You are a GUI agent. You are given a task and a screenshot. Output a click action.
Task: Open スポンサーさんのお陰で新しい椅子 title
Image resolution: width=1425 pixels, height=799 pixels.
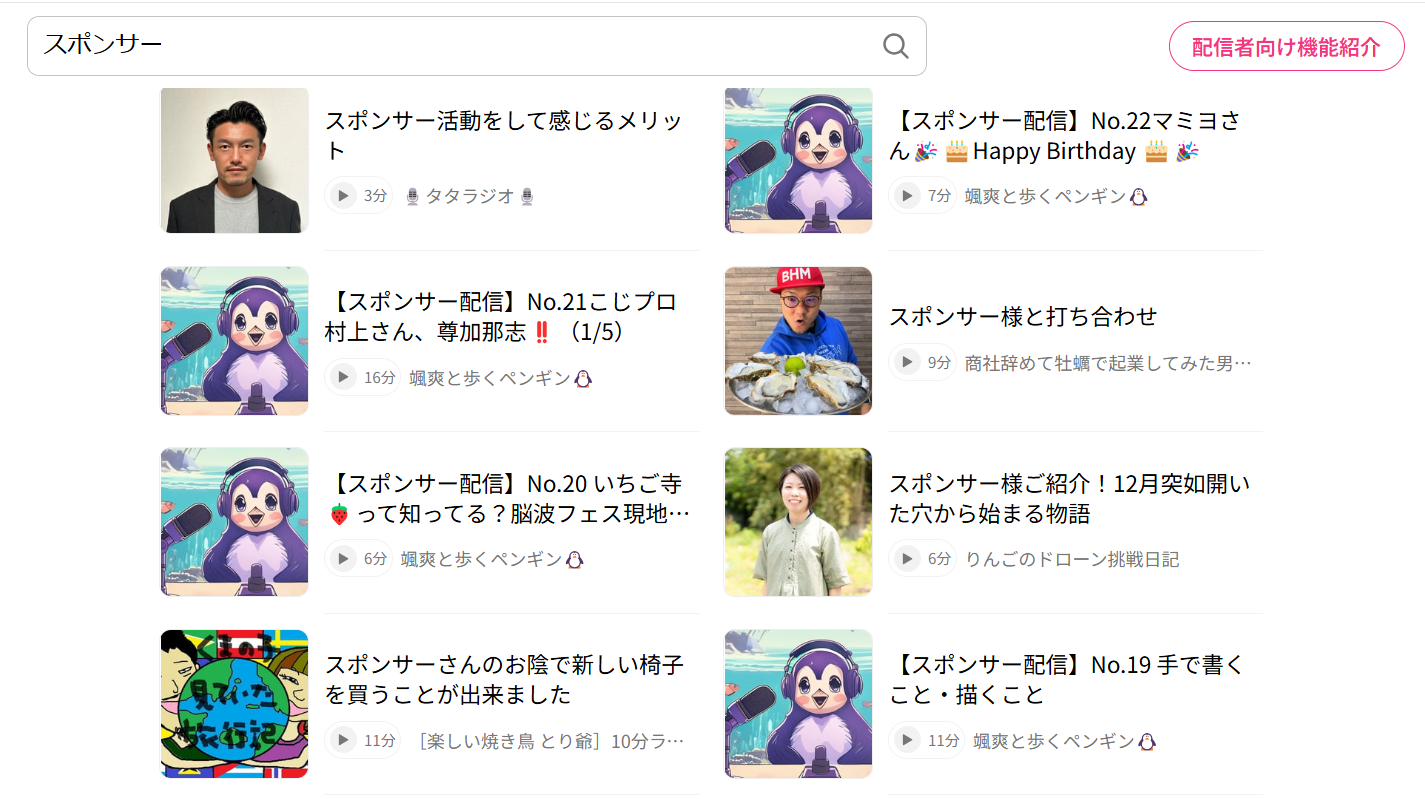pyautogui.click(x=504, y=679)
